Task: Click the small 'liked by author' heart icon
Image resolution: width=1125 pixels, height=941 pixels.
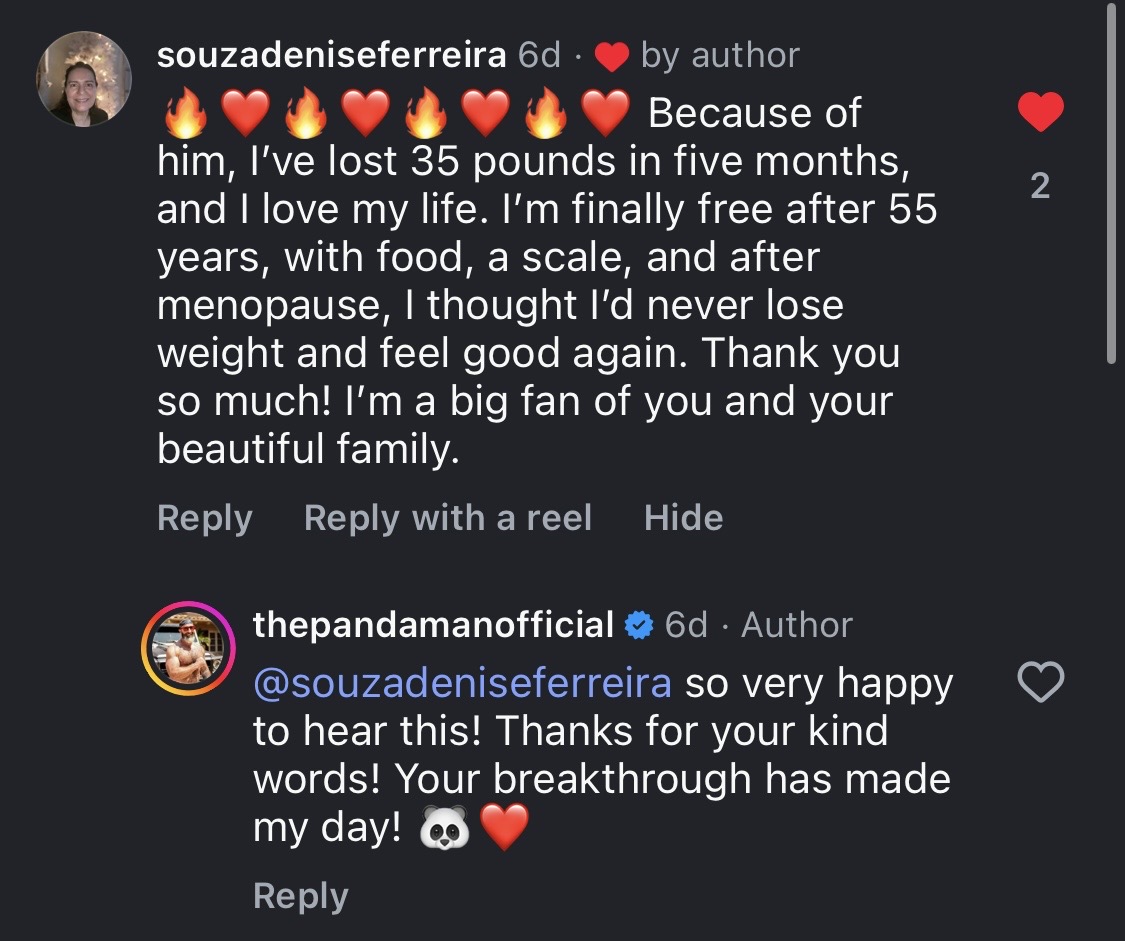Action: 611,57
